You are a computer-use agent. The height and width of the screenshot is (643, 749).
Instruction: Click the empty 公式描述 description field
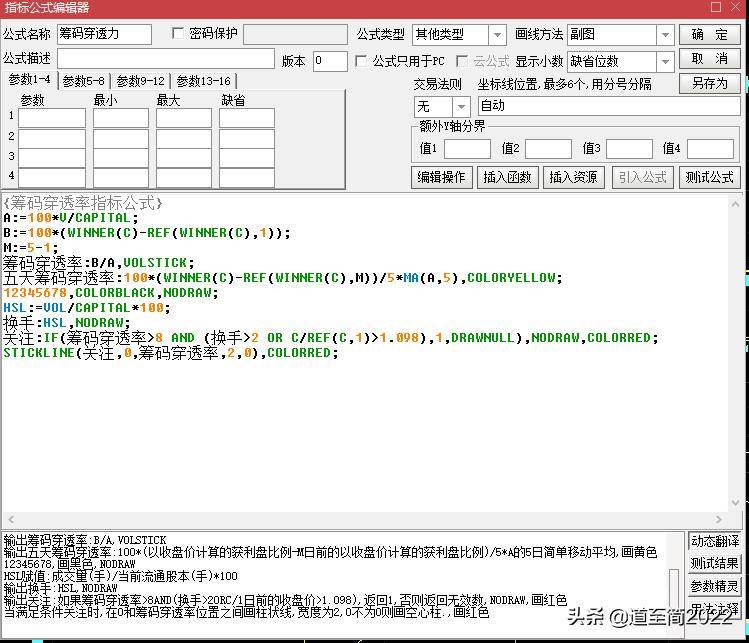tap(166, 59)
